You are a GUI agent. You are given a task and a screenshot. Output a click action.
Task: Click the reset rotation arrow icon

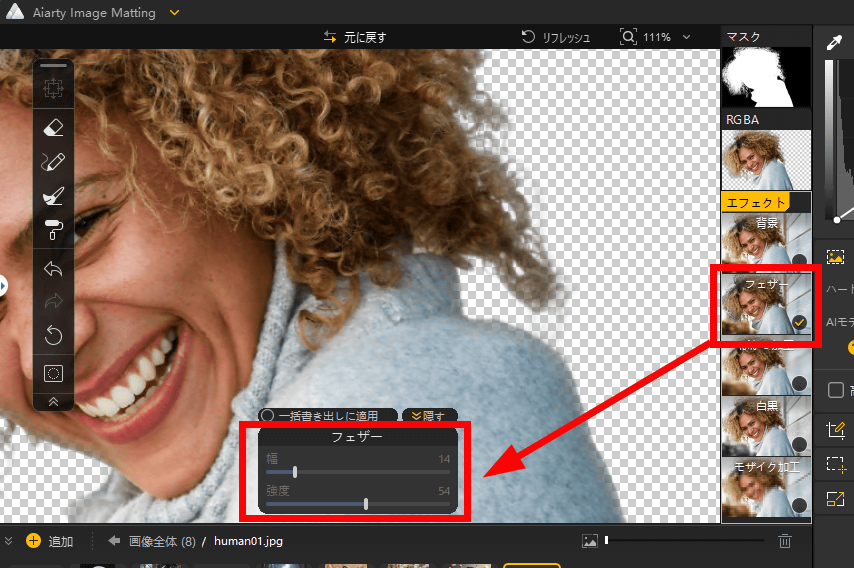pos(54,336)
